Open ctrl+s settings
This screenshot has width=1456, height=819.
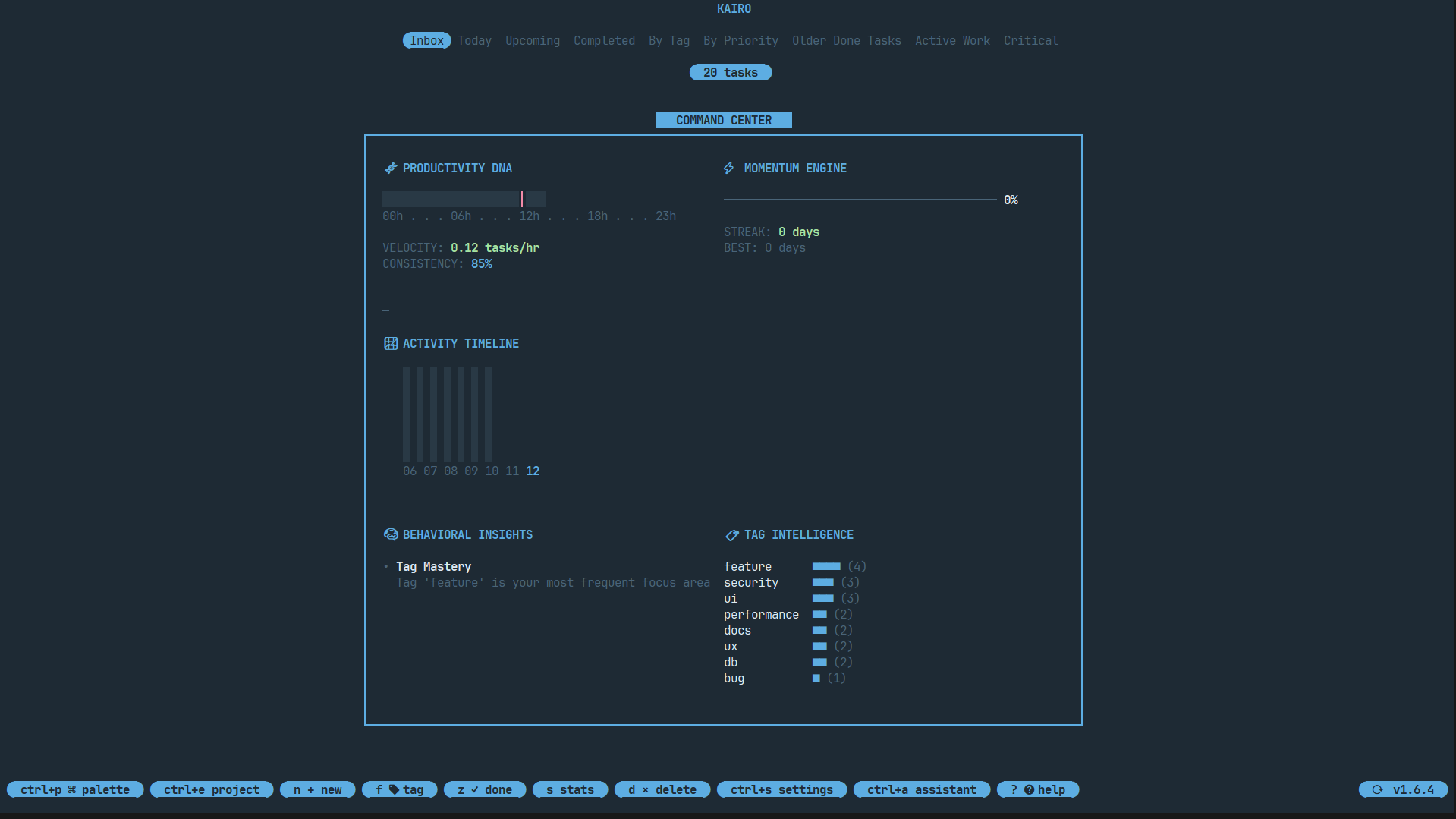781,790
